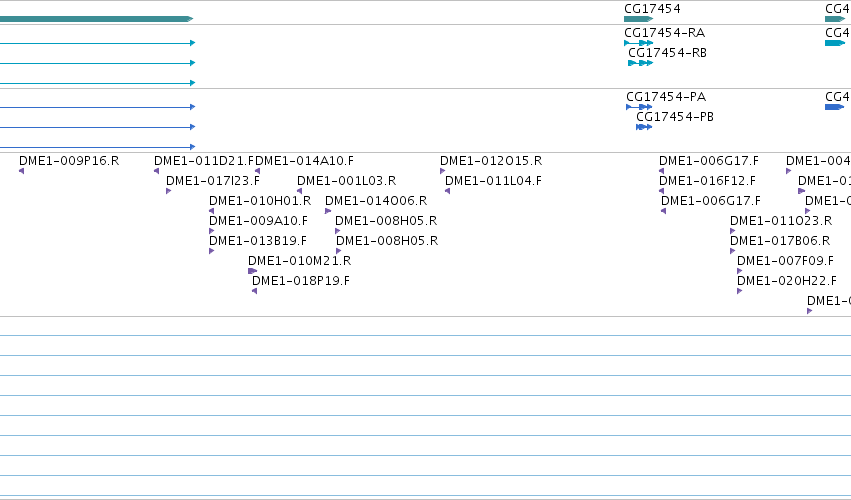The height and width of the screenshot is (500, 851).
Task: Click purple arrow glyph under DME1-017B06.R
Action: pyautogui.click(x=732, y=251)
